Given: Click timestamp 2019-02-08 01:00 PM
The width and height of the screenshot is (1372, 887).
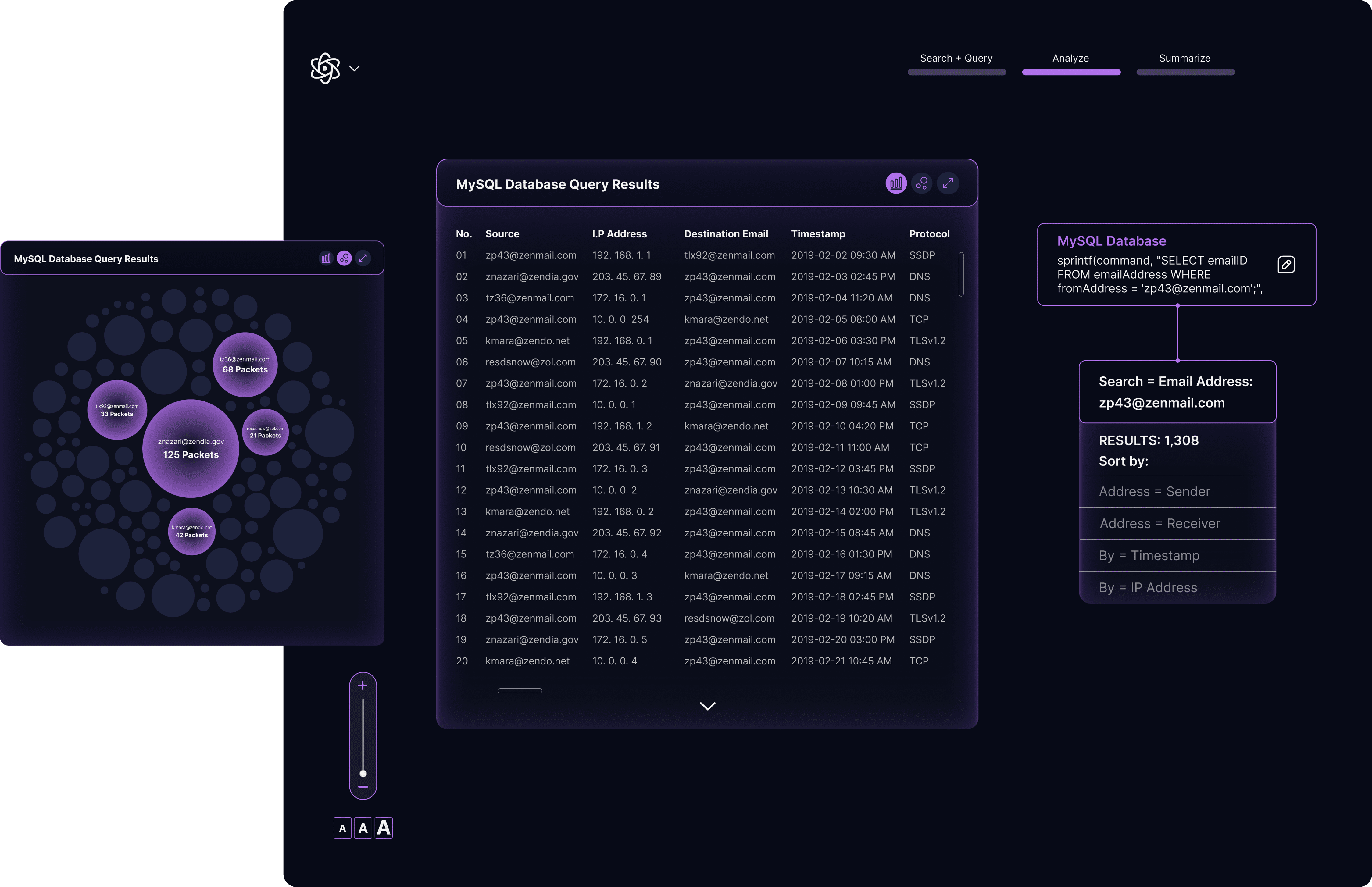Looking at the screenshot, I should pos(842,383).
